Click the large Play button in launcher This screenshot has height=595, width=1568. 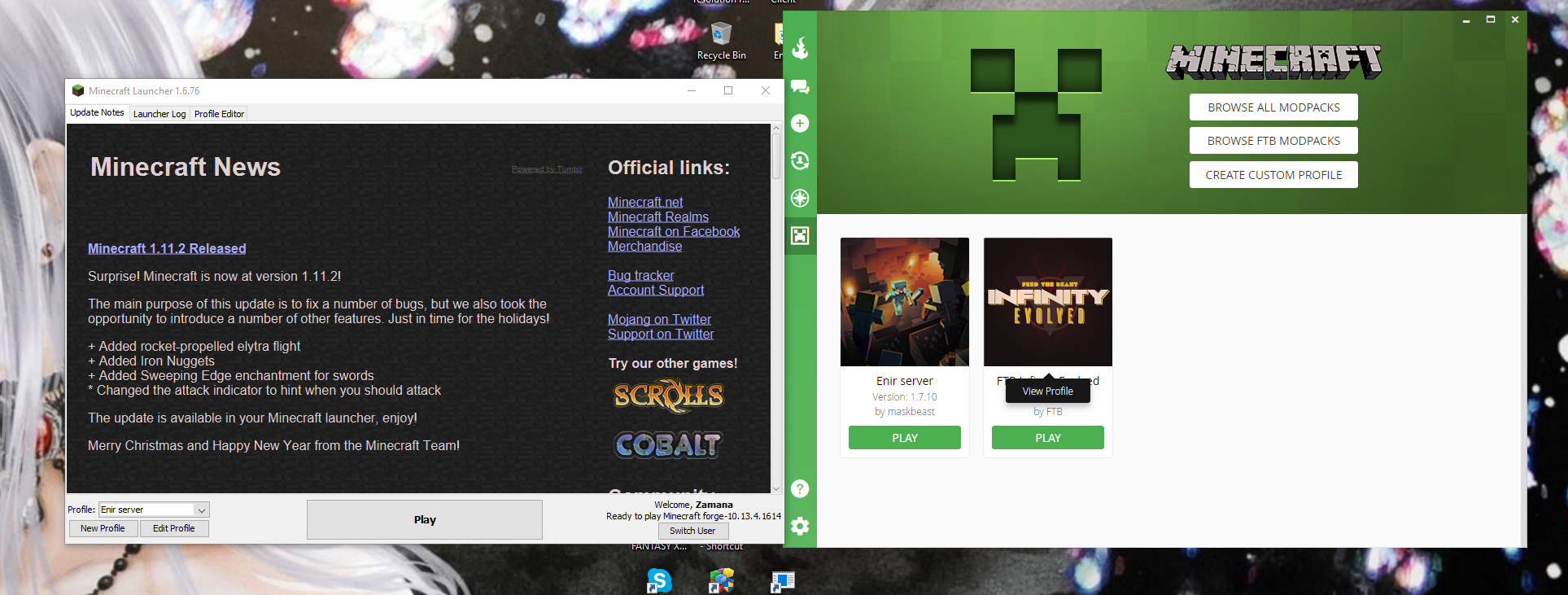tap(425, 519)
